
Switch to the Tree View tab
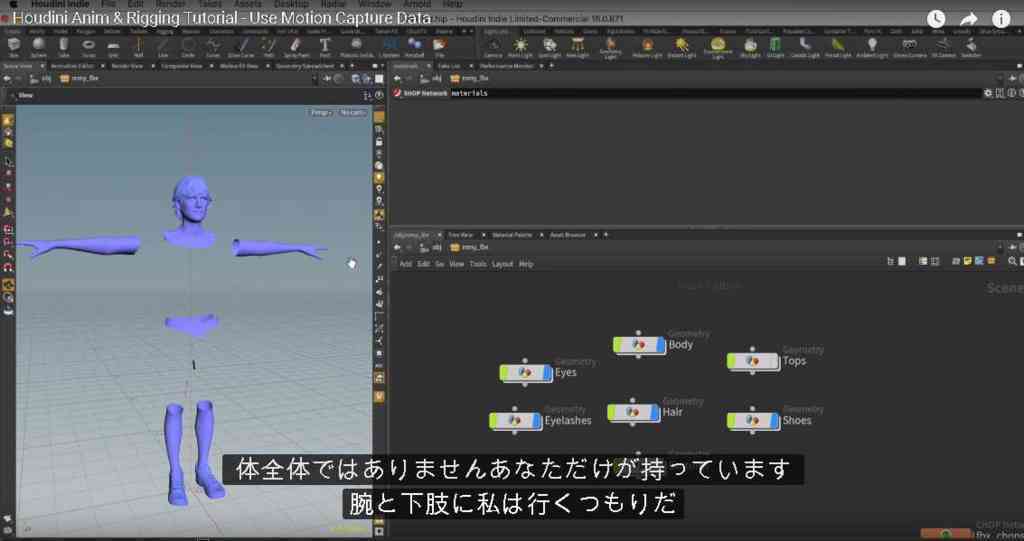(460, 235)
